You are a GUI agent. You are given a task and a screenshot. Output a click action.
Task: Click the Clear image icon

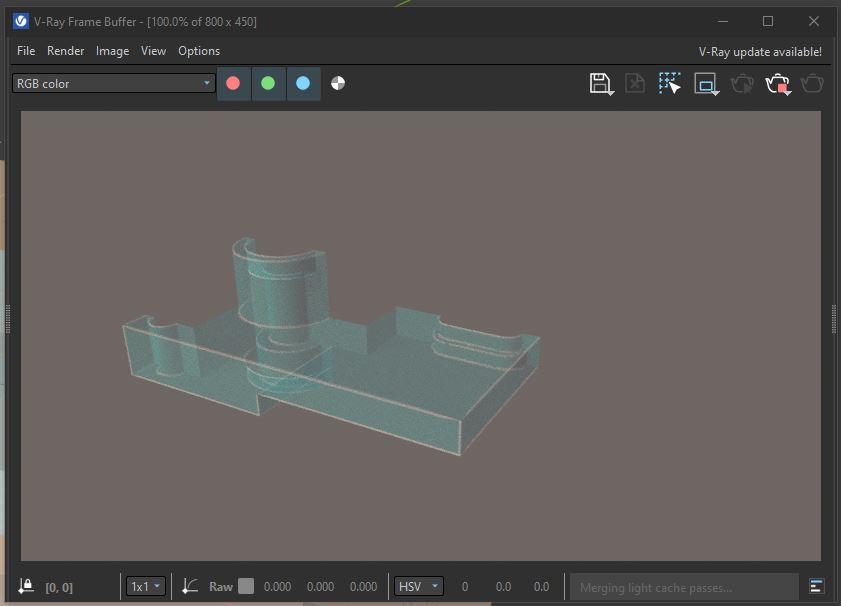point(635,84)
